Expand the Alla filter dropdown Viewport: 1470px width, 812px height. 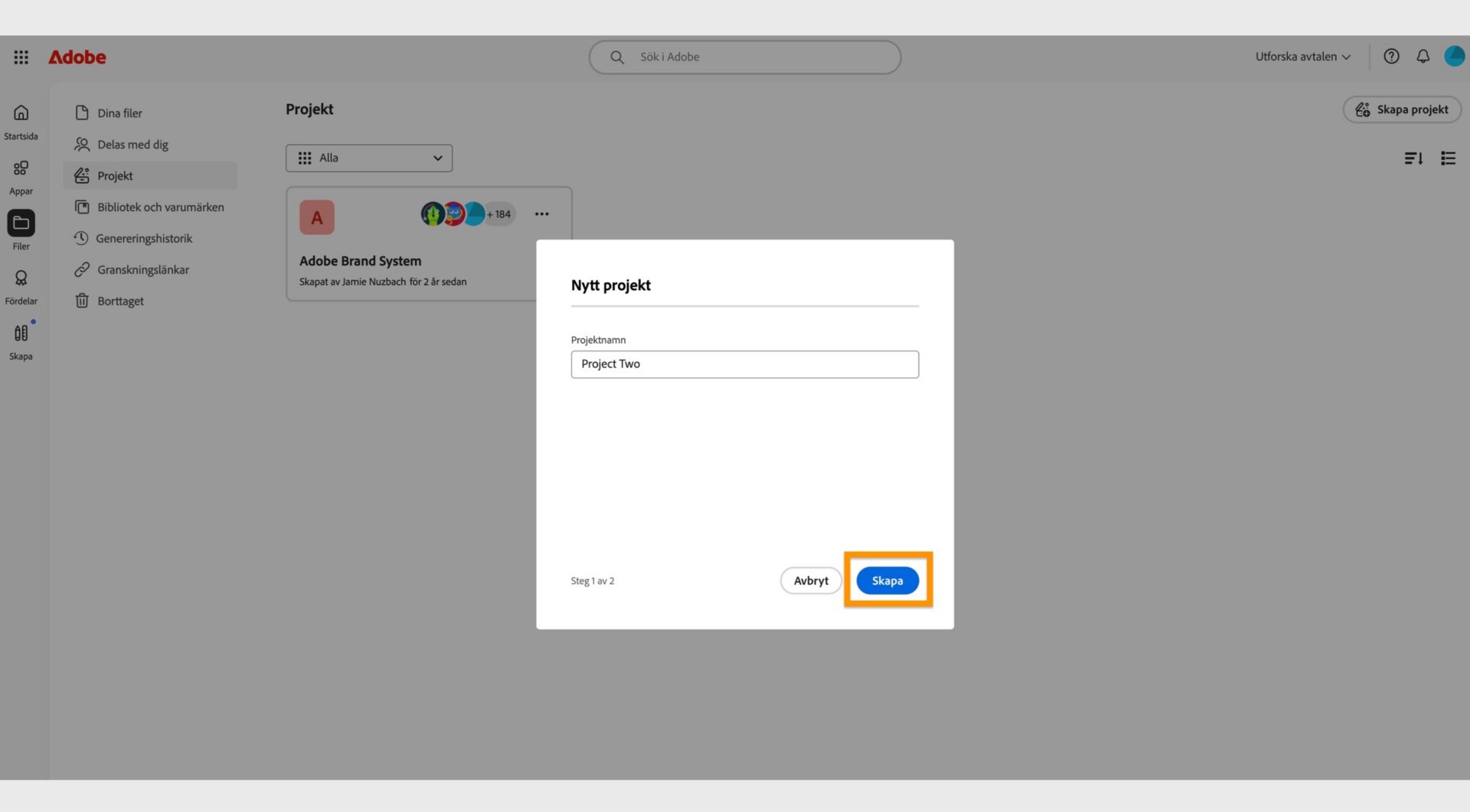coord(369,158)
